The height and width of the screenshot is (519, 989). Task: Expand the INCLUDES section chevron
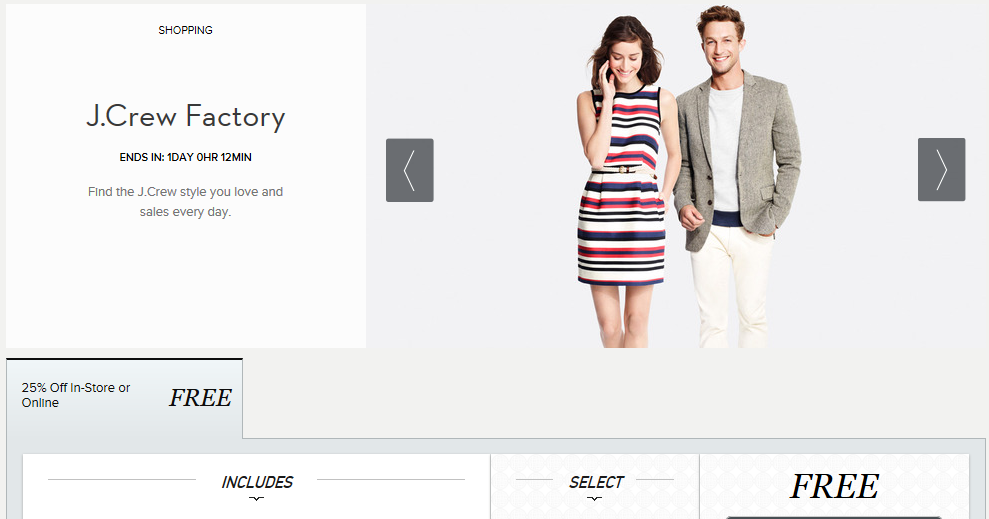coord(256,499)
